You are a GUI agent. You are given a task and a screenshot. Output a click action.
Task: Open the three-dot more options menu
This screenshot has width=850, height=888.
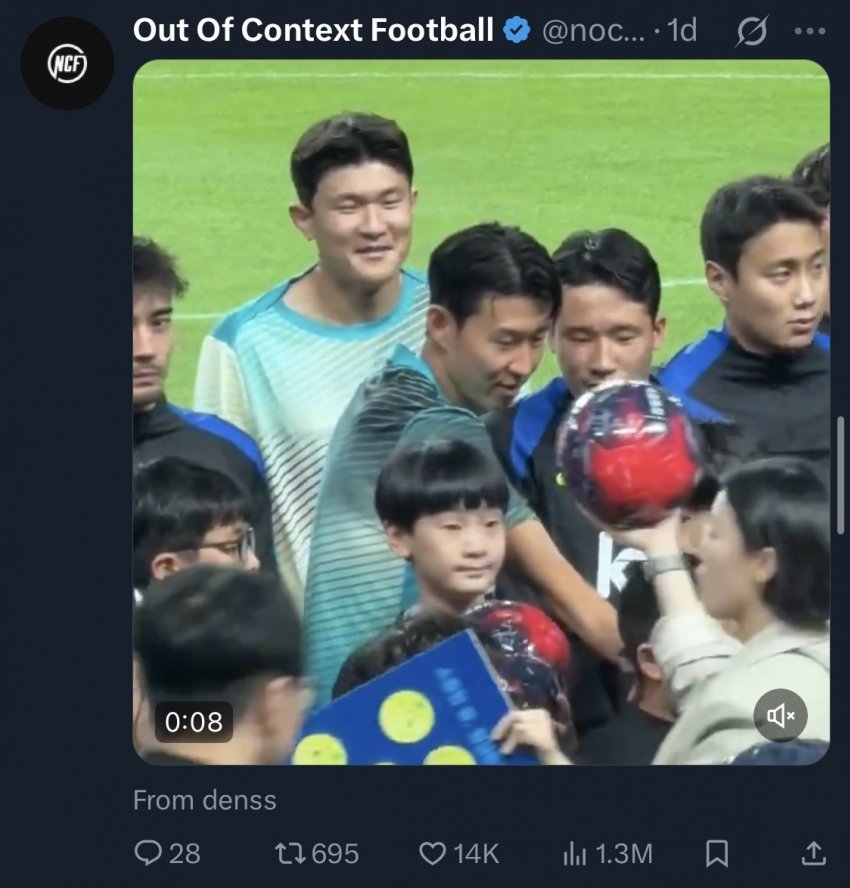[x=809, y=31]
